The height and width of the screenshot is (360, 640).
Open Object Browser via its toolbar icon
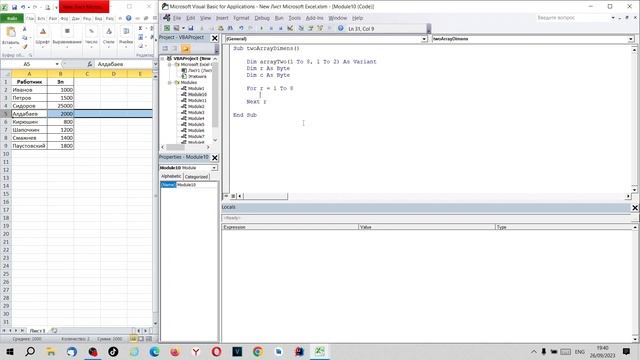coord(320,28)
